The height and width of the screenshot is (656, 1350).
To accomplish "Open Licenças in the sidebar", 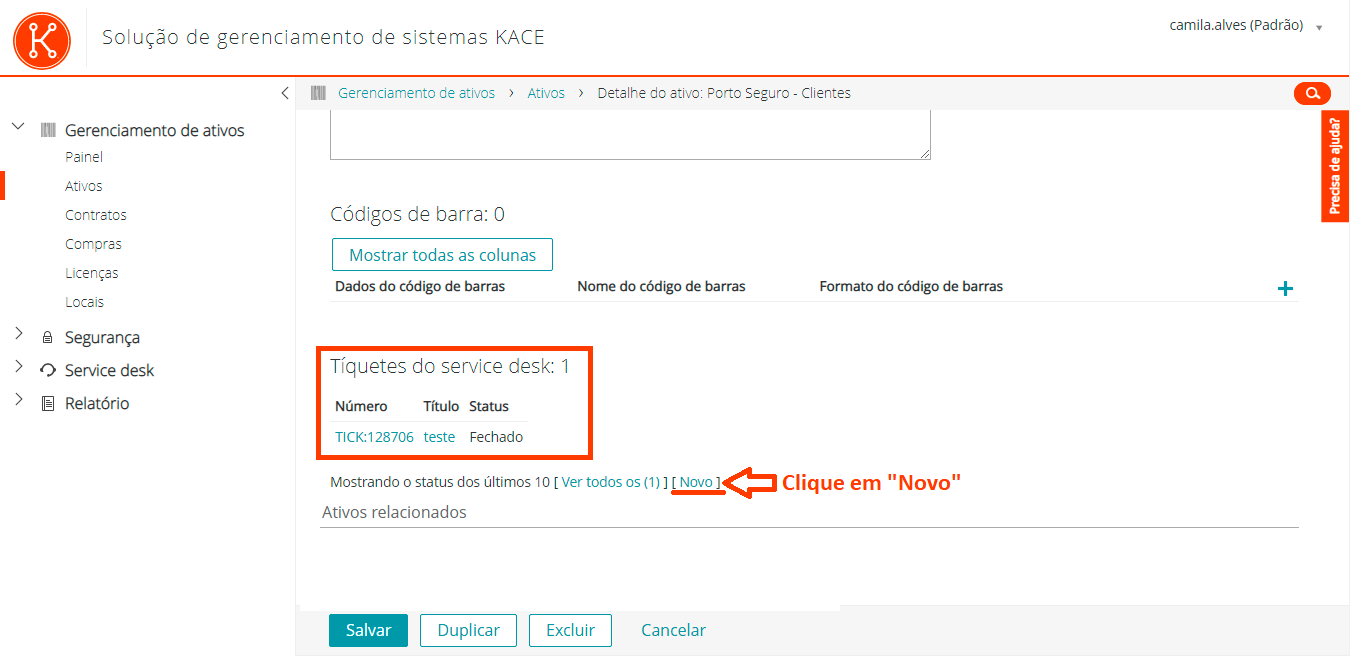I will pyautogui.click(x=92, y=273).
